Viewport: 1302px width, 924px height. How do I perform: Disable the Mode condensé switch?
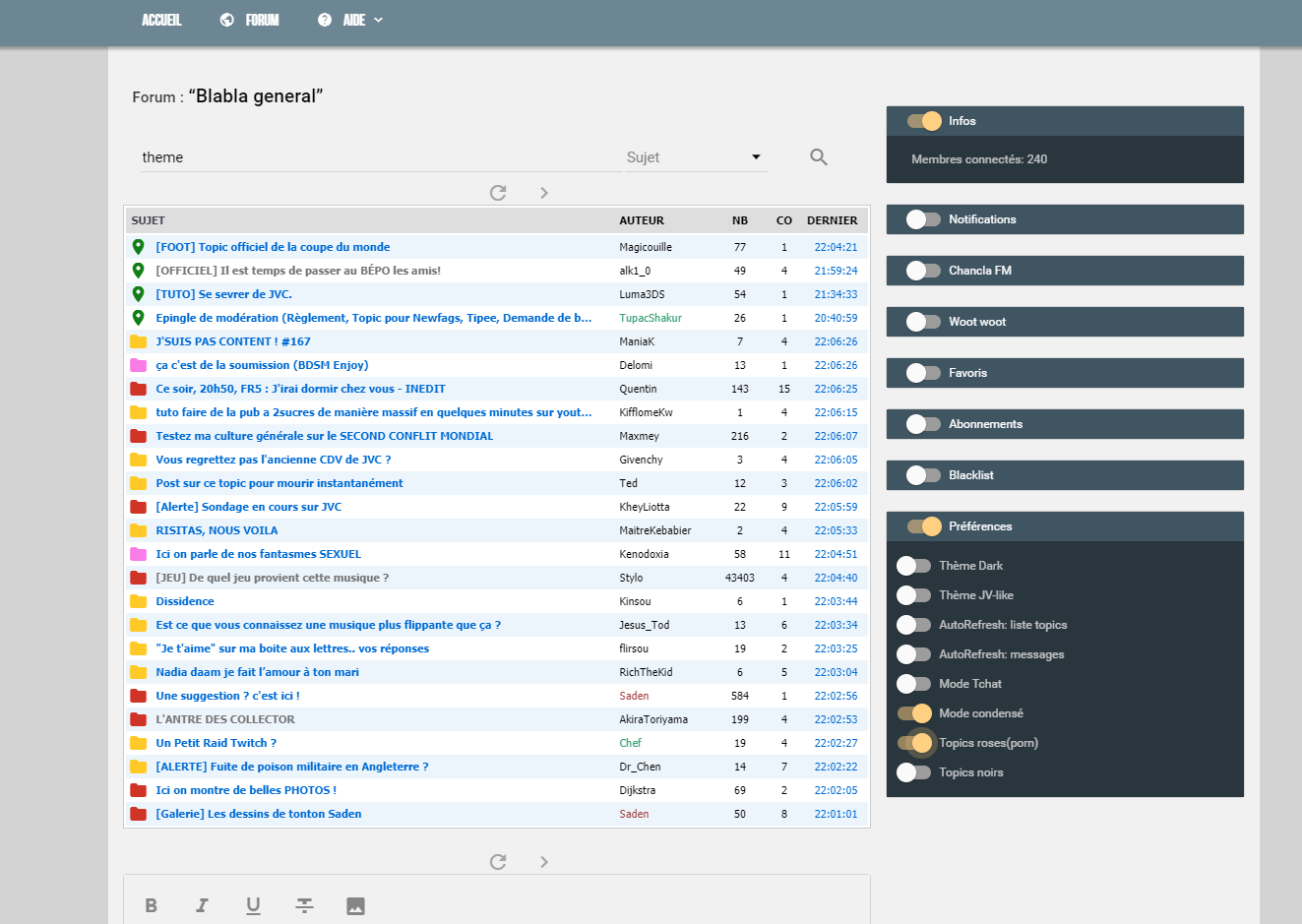[914, 713]
